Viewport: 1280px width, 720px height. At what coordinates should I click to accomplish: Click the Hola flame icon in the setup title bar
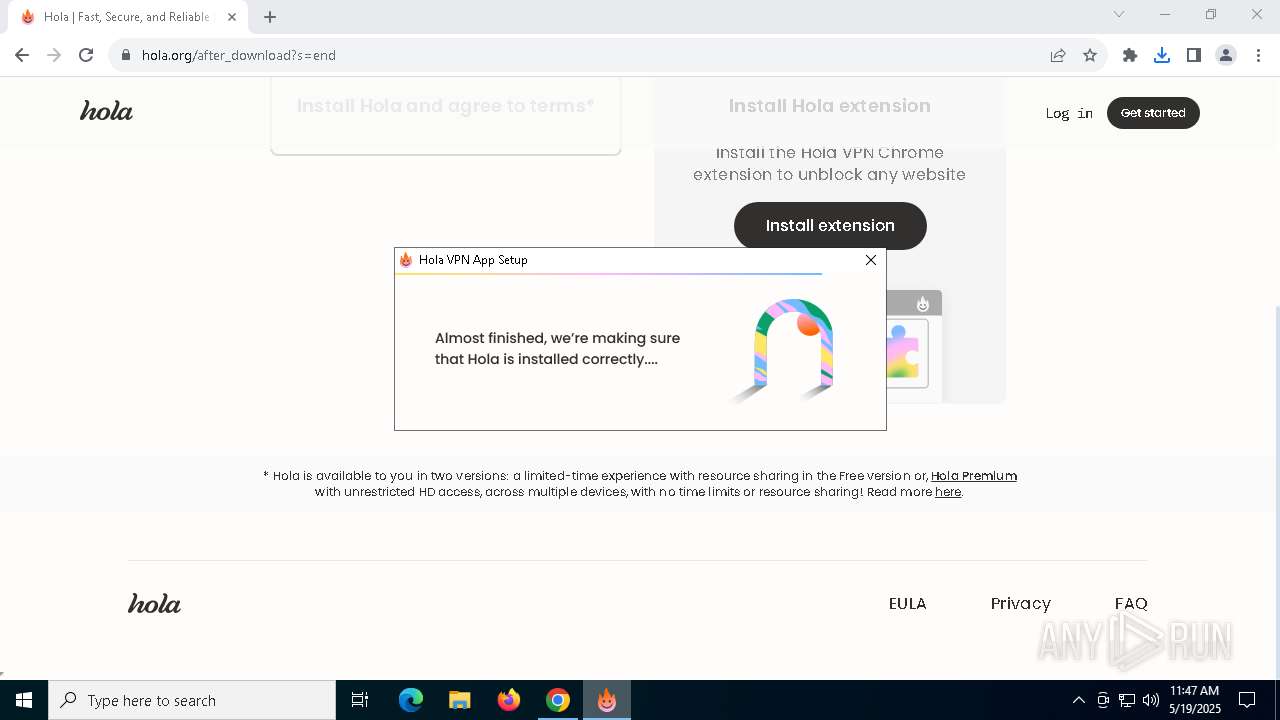tap(406, 260)
